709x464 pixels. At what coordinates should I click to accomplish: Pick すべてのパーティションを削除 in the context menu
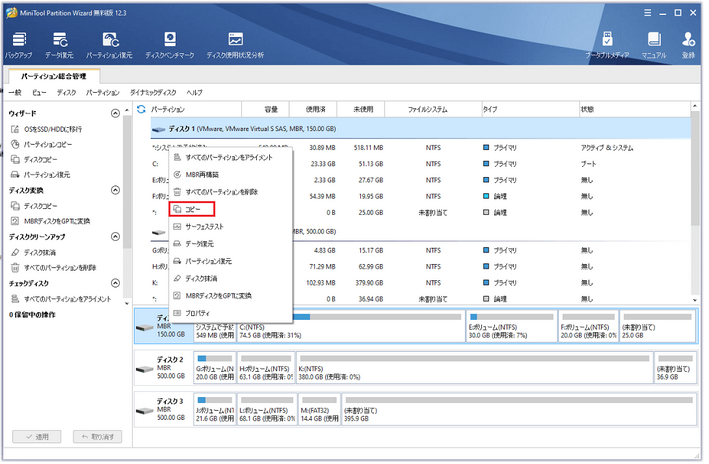click(x=231, y=192)
